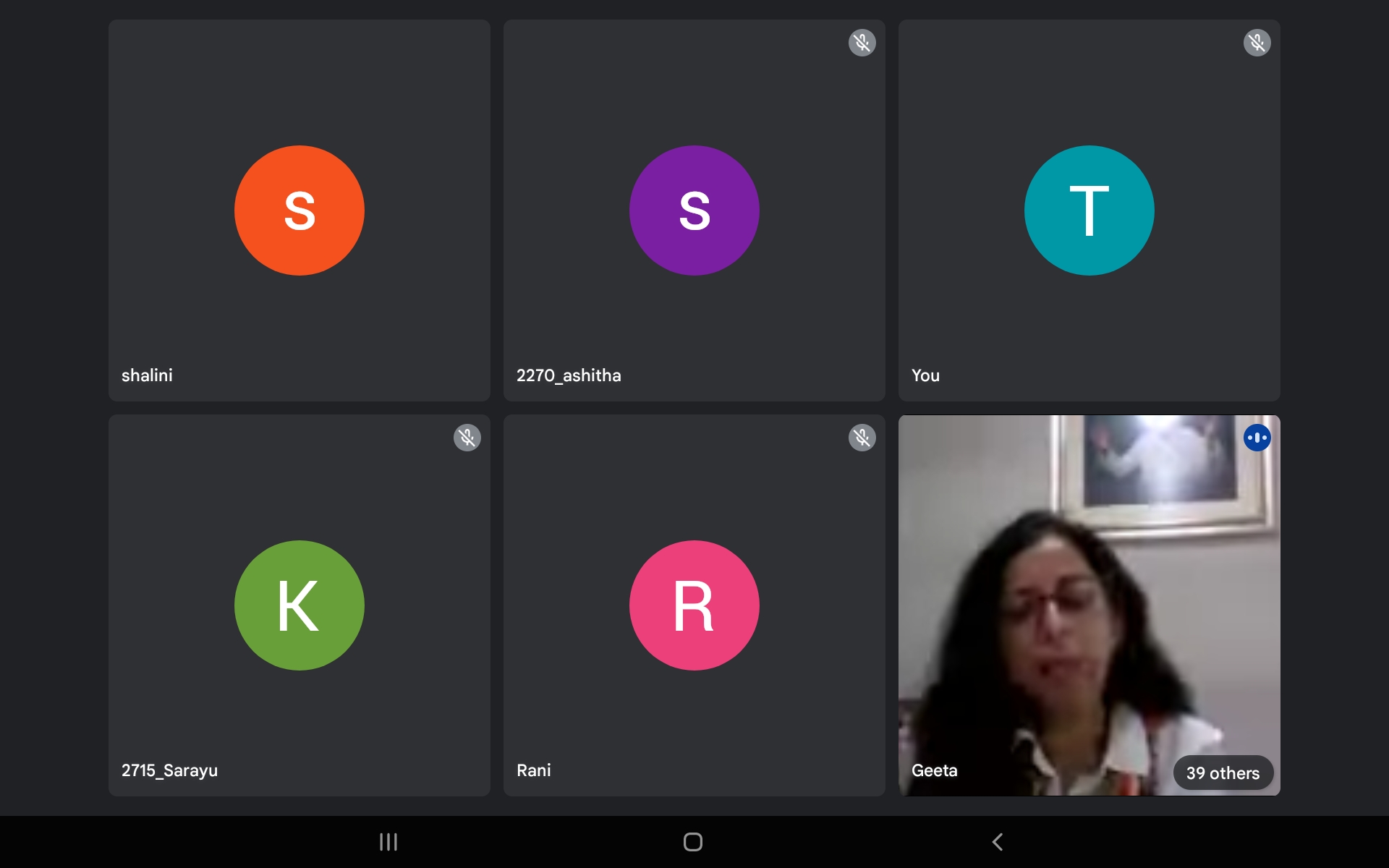
Task: Tap the green K avatar of 2715_Sarayu
Action: (x=299, y=605)
